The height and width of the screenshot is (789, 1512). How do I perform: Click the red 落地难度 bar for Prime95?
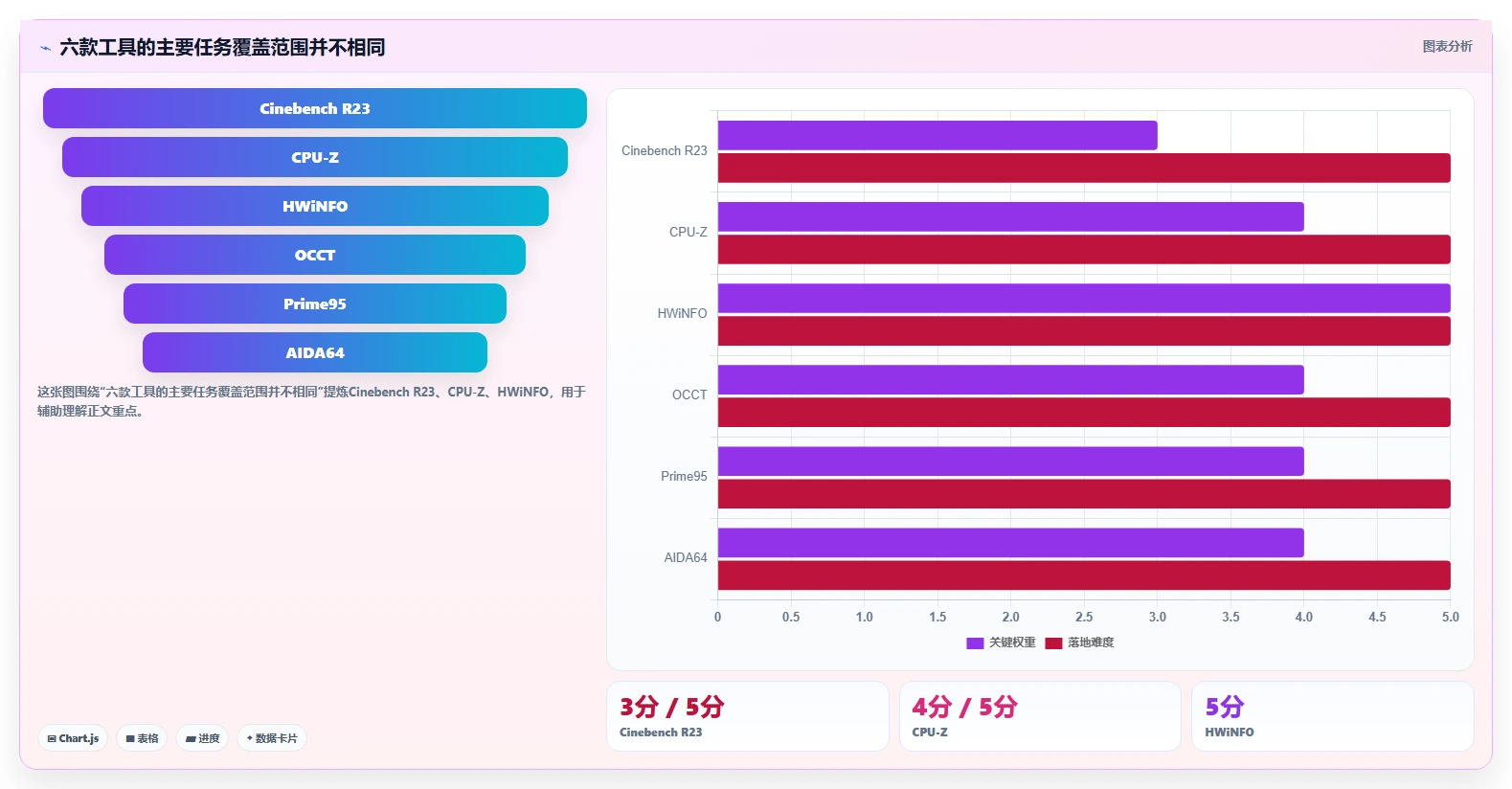1084,493
